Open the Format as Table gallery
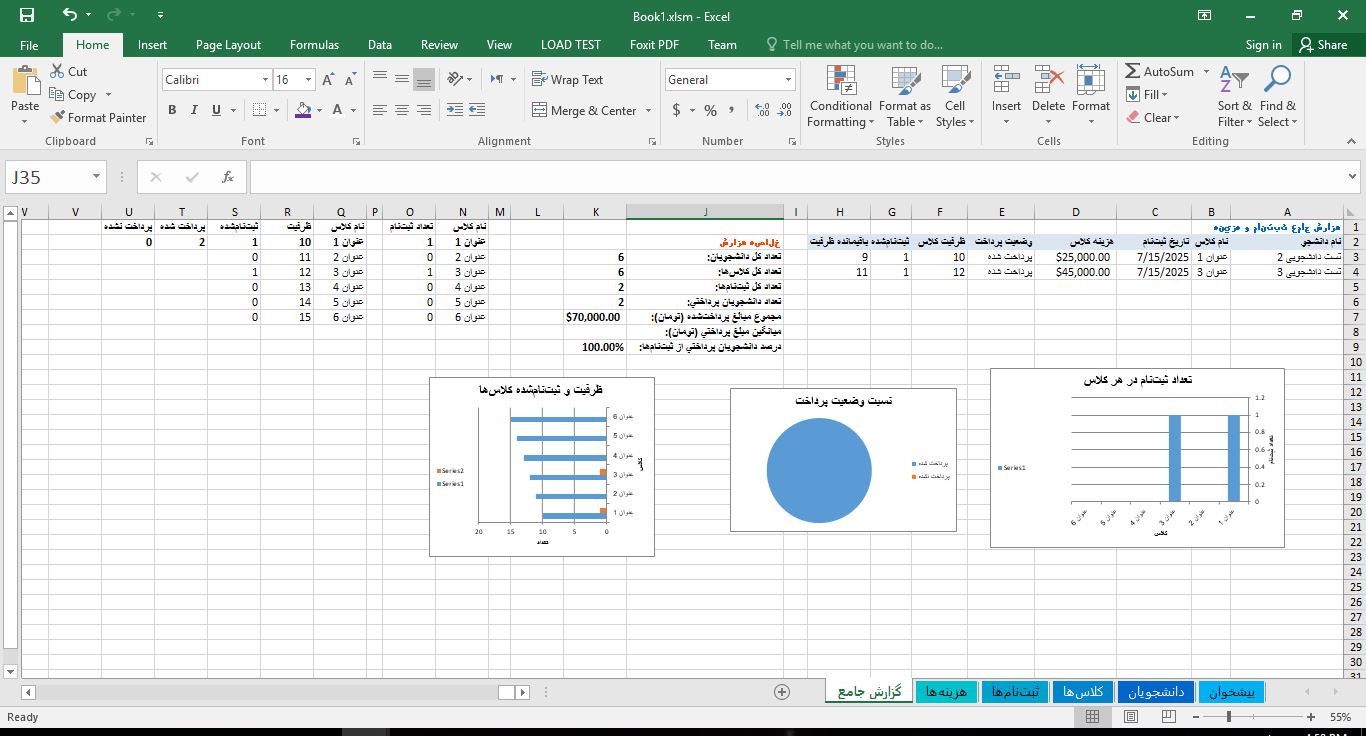This screenshot has height=736, width=1366. (x=905, y=97)
